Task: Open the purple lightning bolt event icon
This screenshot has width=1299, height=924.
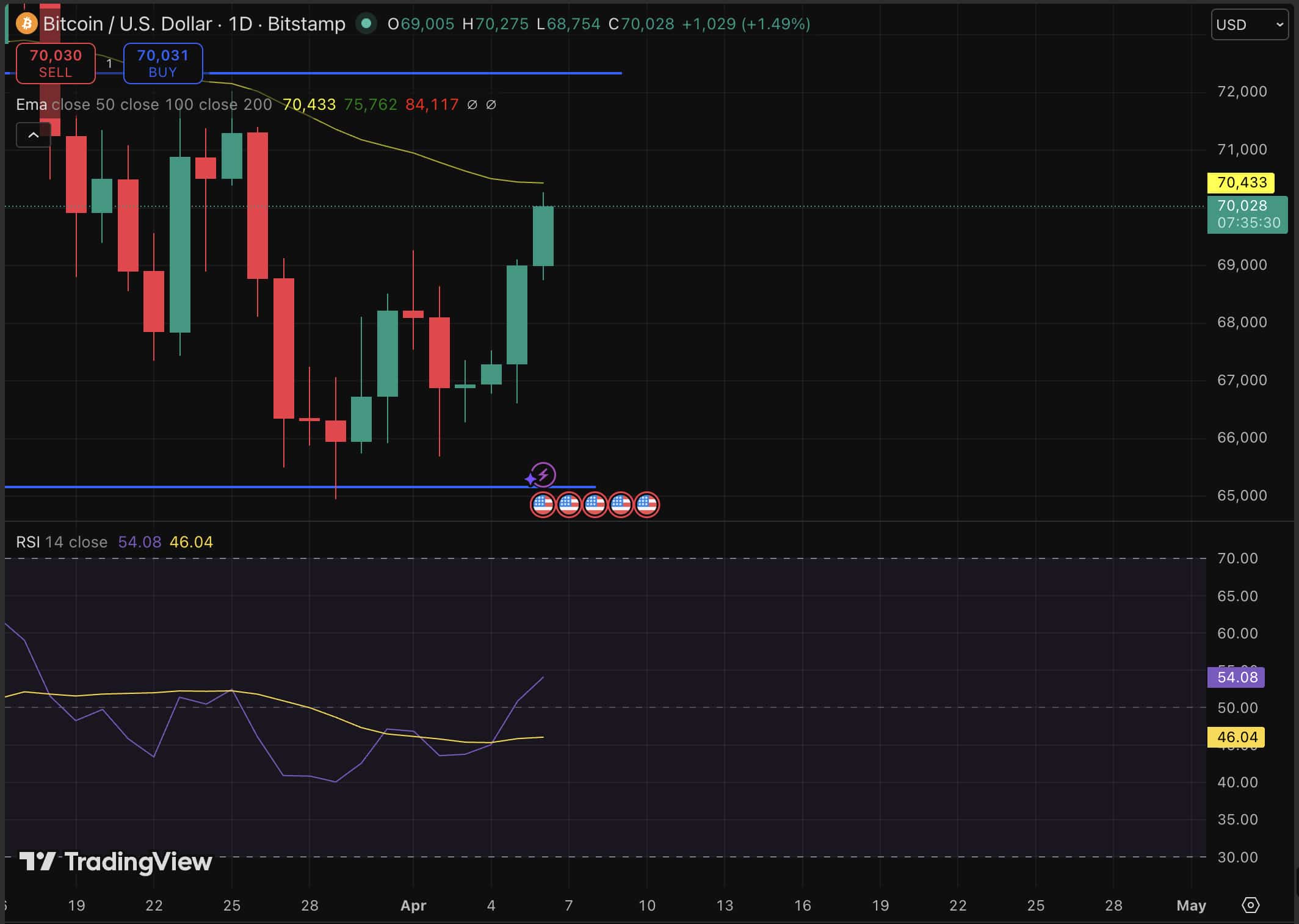Action: pos(543,474)
